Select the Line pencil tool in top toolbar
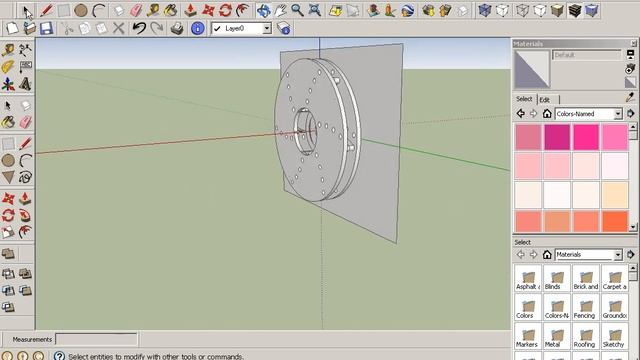Image resolution: width=640 pixels, height=360 pixels. 46,10
